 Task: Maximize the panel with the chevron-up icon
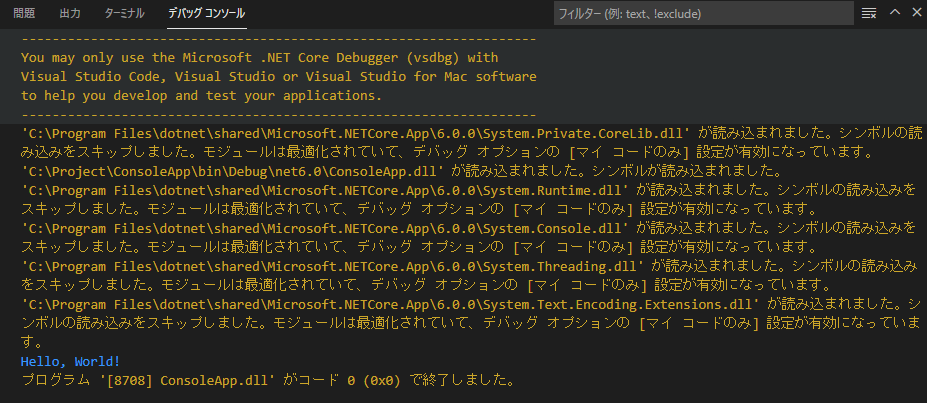pyautogui.click(x=895, y=12)
